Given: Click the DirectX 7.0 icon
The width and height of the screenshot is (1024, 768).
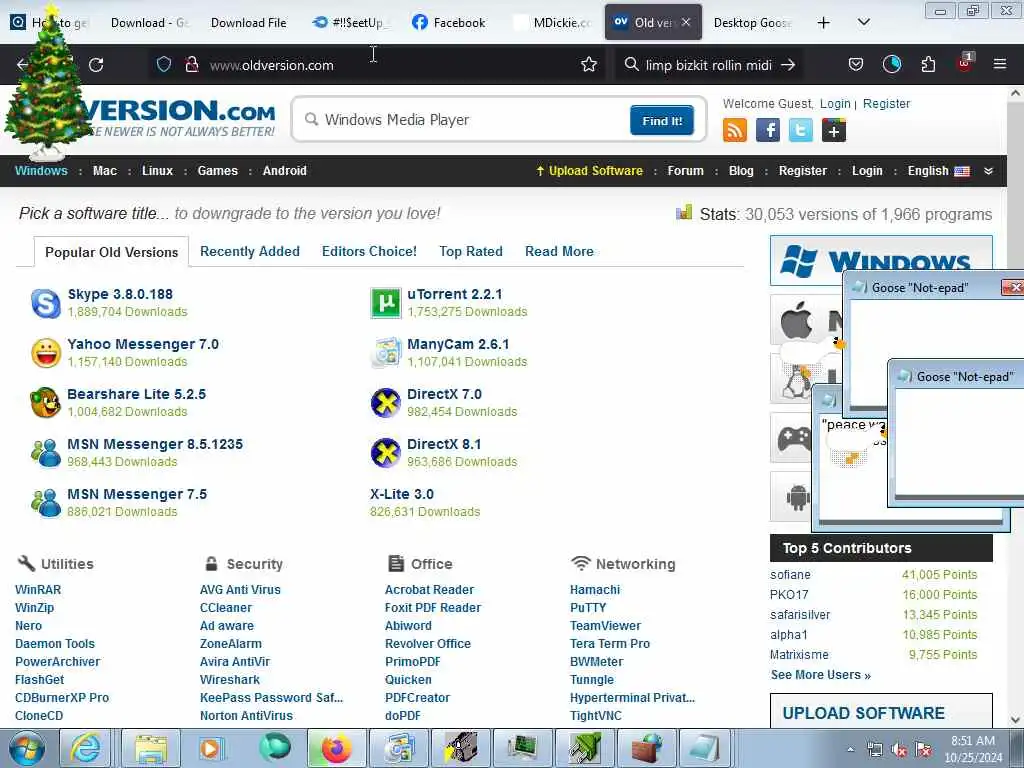Looking at the screenshot, I should click(386, 403).
